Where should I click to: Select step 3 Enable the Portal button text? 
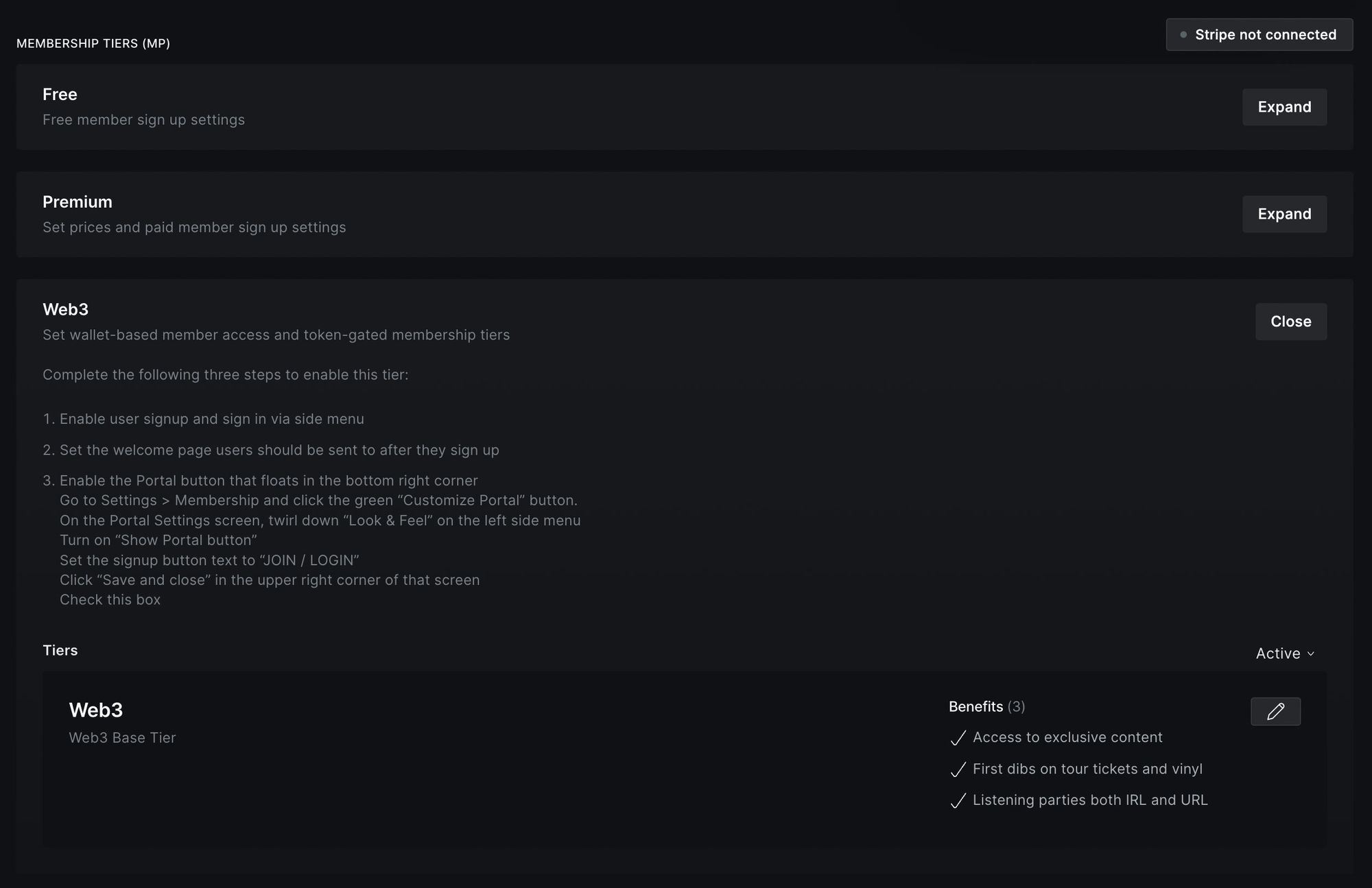point(261,481)
